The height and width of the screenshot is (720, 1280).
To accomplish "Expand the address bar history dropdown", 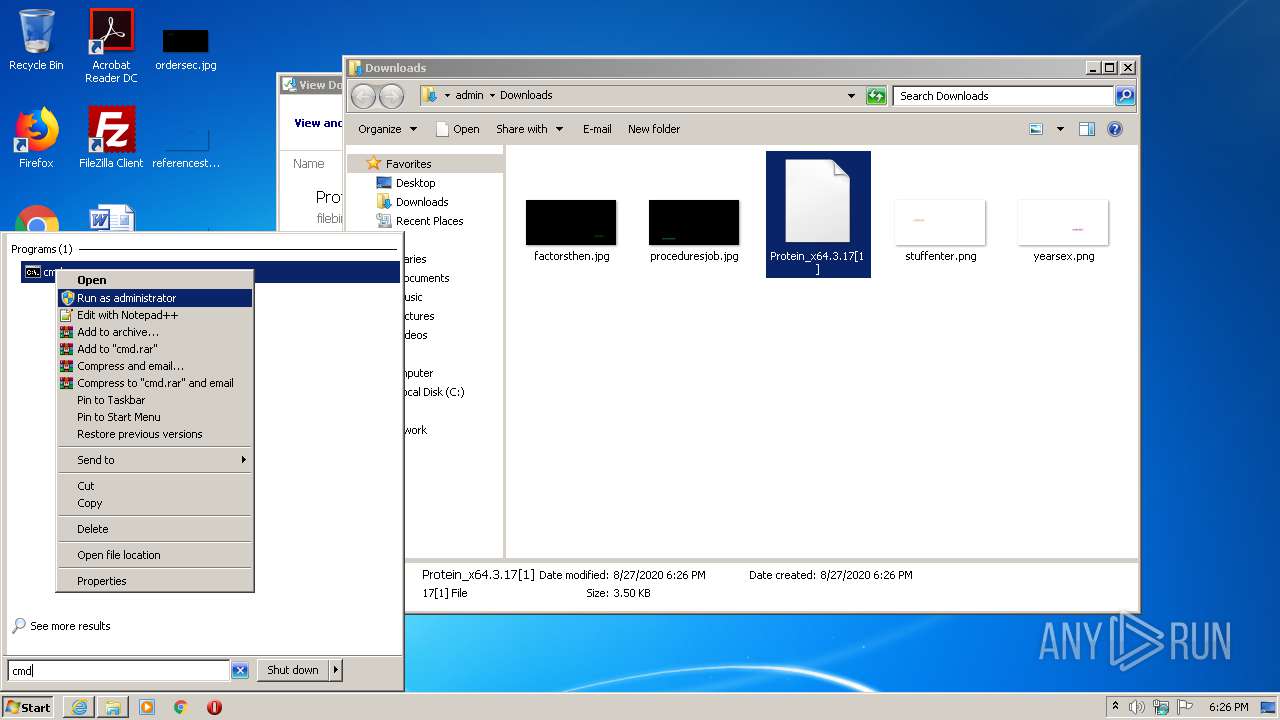I will pyautogui.click(x=851, y=96).
